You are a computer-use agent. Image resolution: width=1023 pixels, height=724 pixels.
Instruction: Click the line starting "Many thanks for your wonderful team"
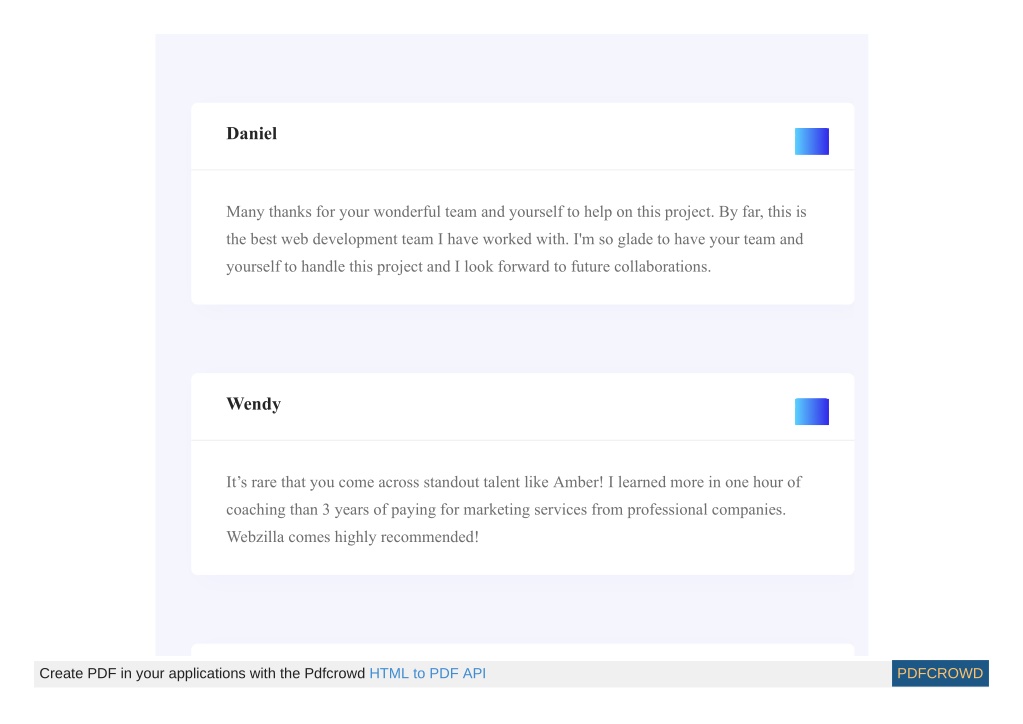[516, 212]
